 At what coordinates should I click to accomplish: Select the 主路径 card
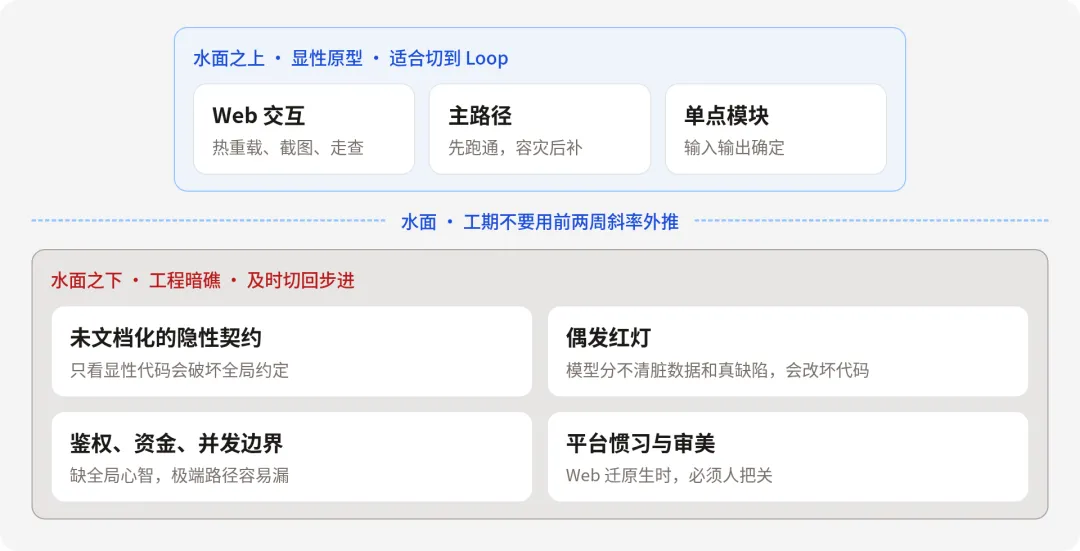point(539,129)
